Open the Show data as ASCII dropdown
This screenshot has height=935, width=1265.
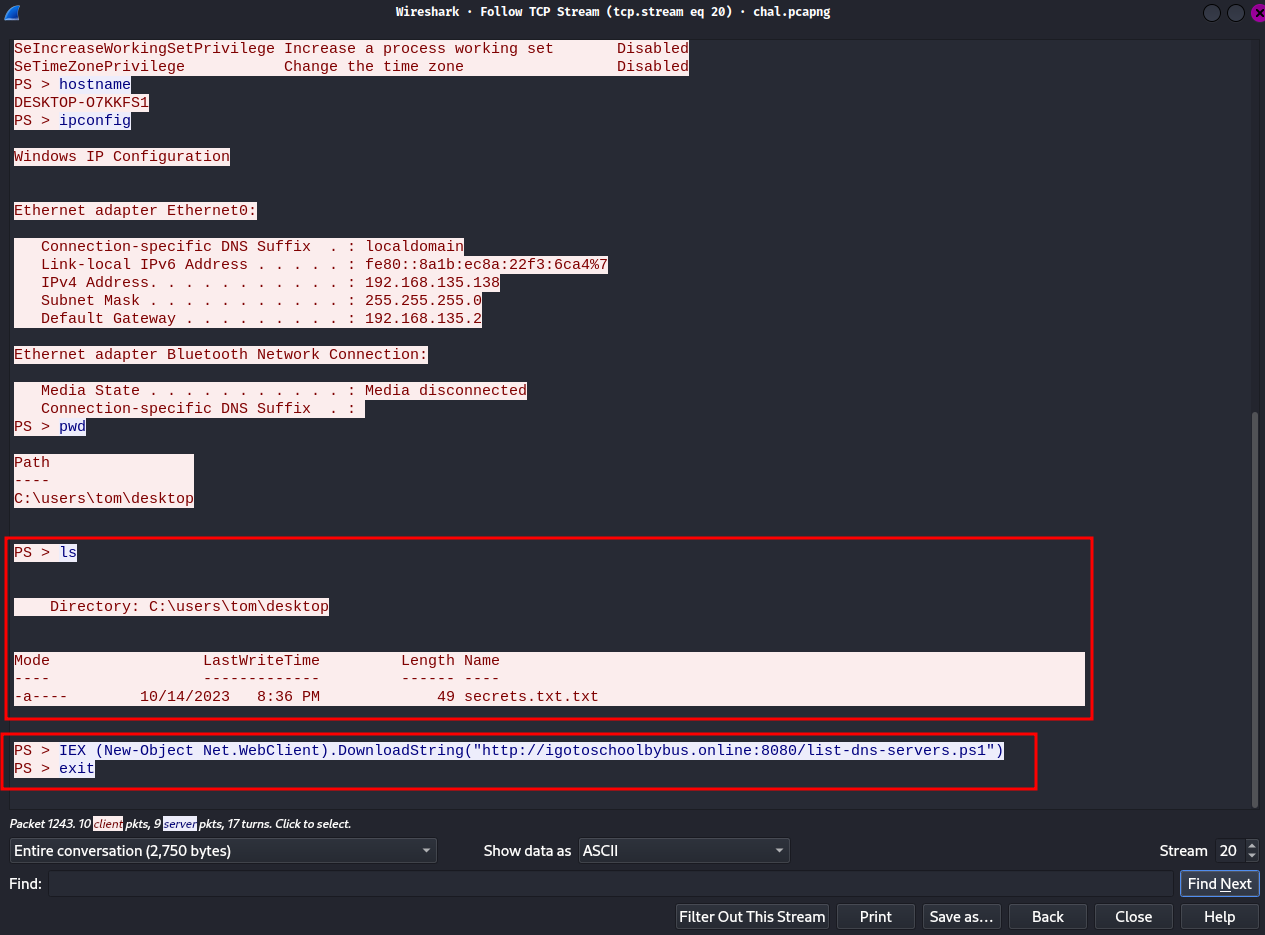(x=684, y=851)
